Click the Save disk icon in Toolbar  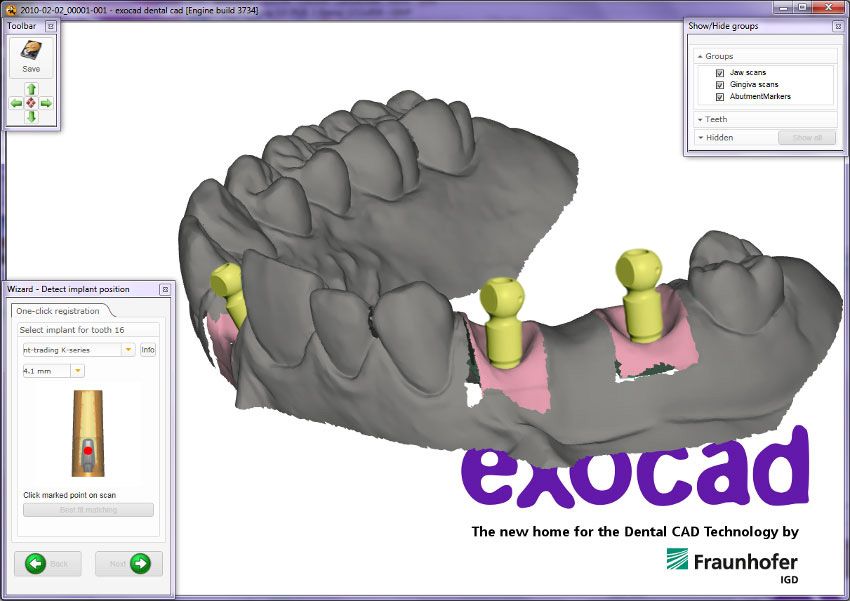[x=31, y=51]
